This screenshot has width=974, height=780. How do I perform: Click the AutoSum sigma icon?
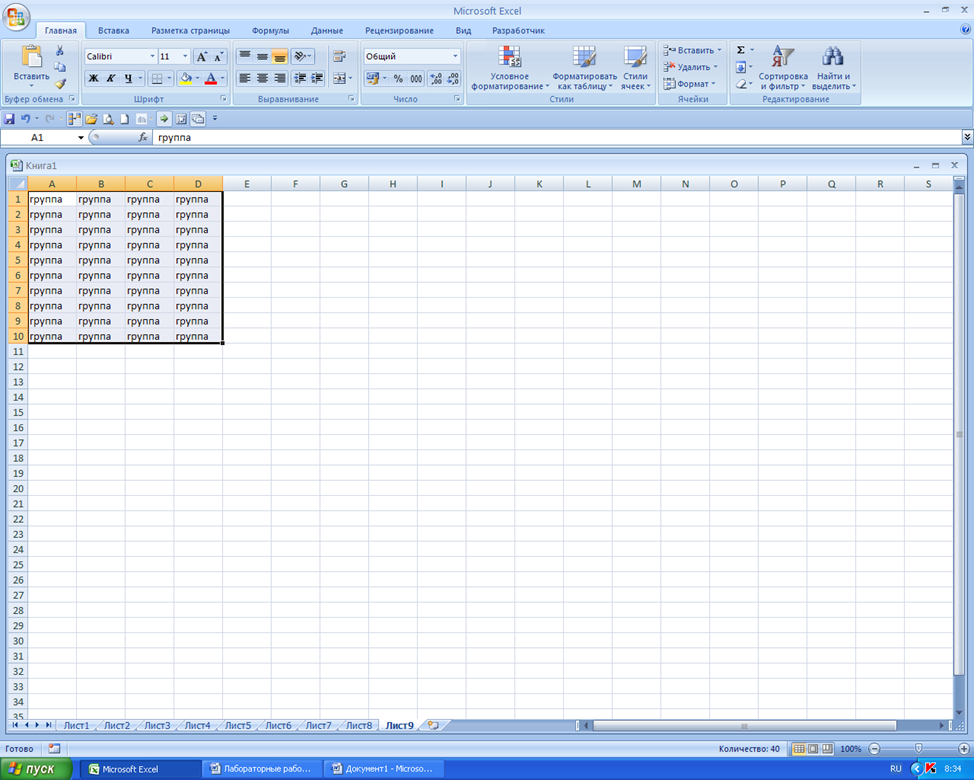[740, 50]
